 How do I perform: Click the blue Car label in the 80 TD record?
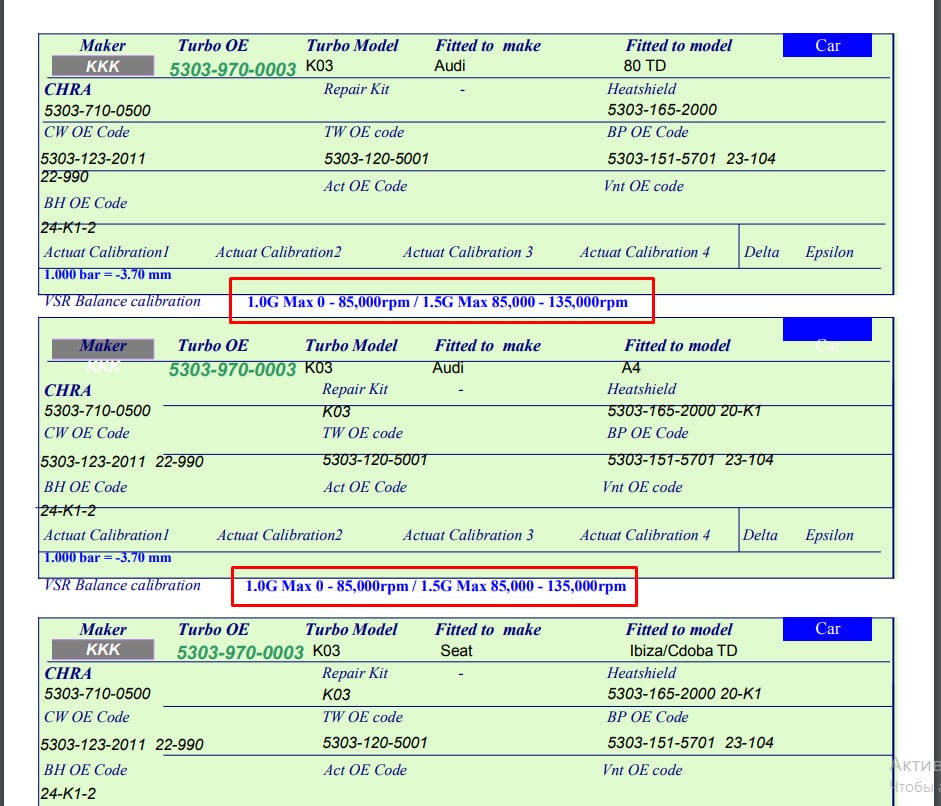827,46
